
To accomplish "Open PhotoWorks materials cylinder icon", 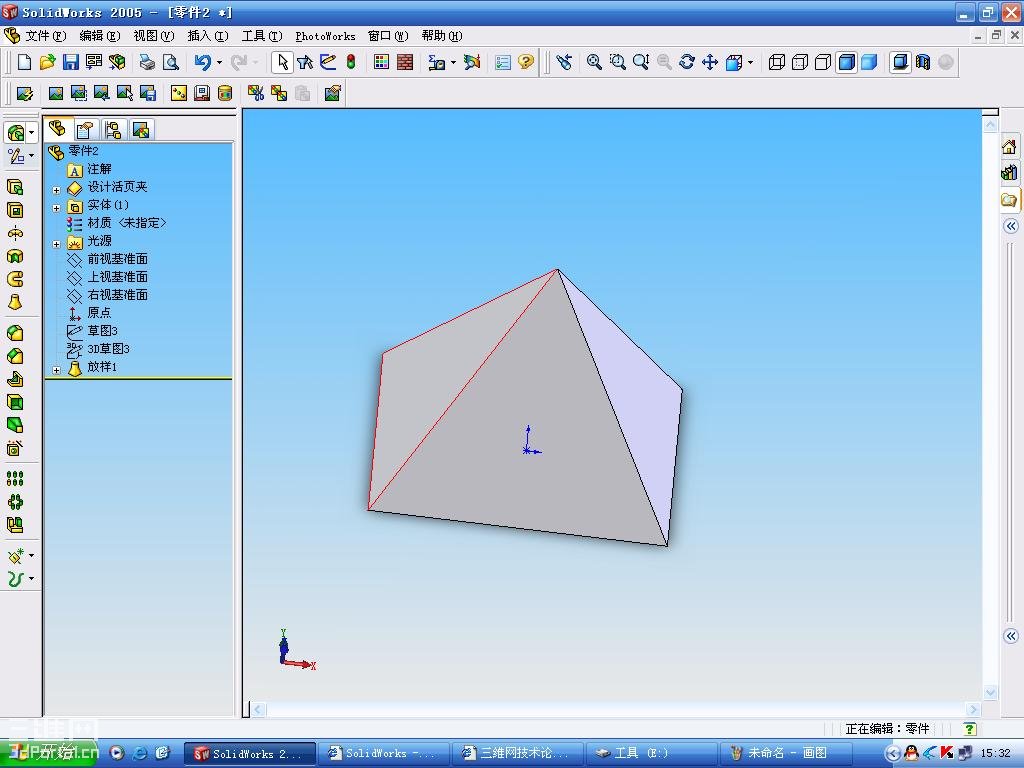I will [x=225, y=93].
